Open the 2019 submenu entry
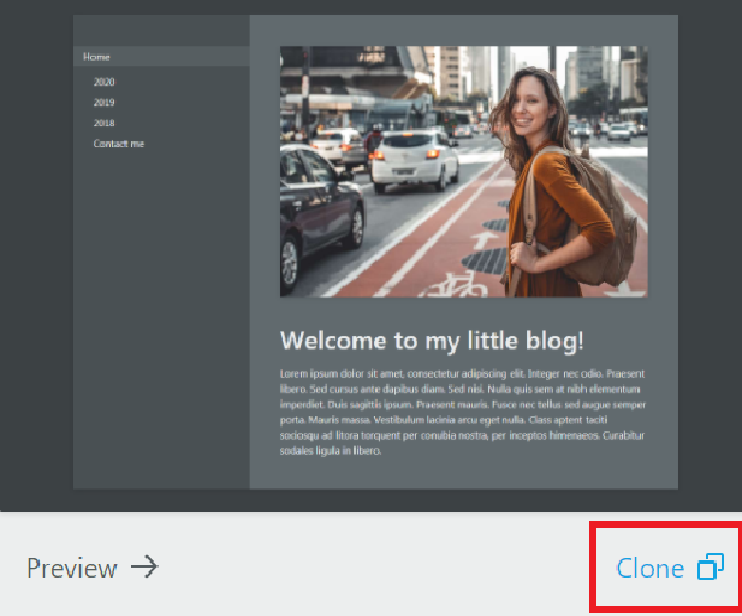This screenshot has width=742, height=616. pos(104,102)
